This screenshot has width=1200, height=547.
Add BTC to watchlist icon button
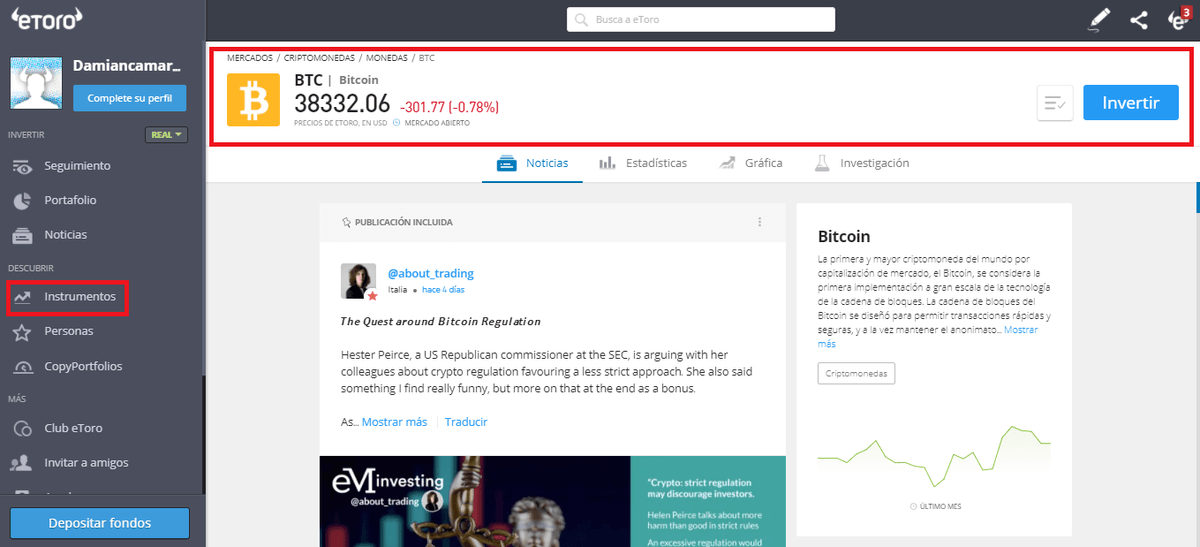1055,103
